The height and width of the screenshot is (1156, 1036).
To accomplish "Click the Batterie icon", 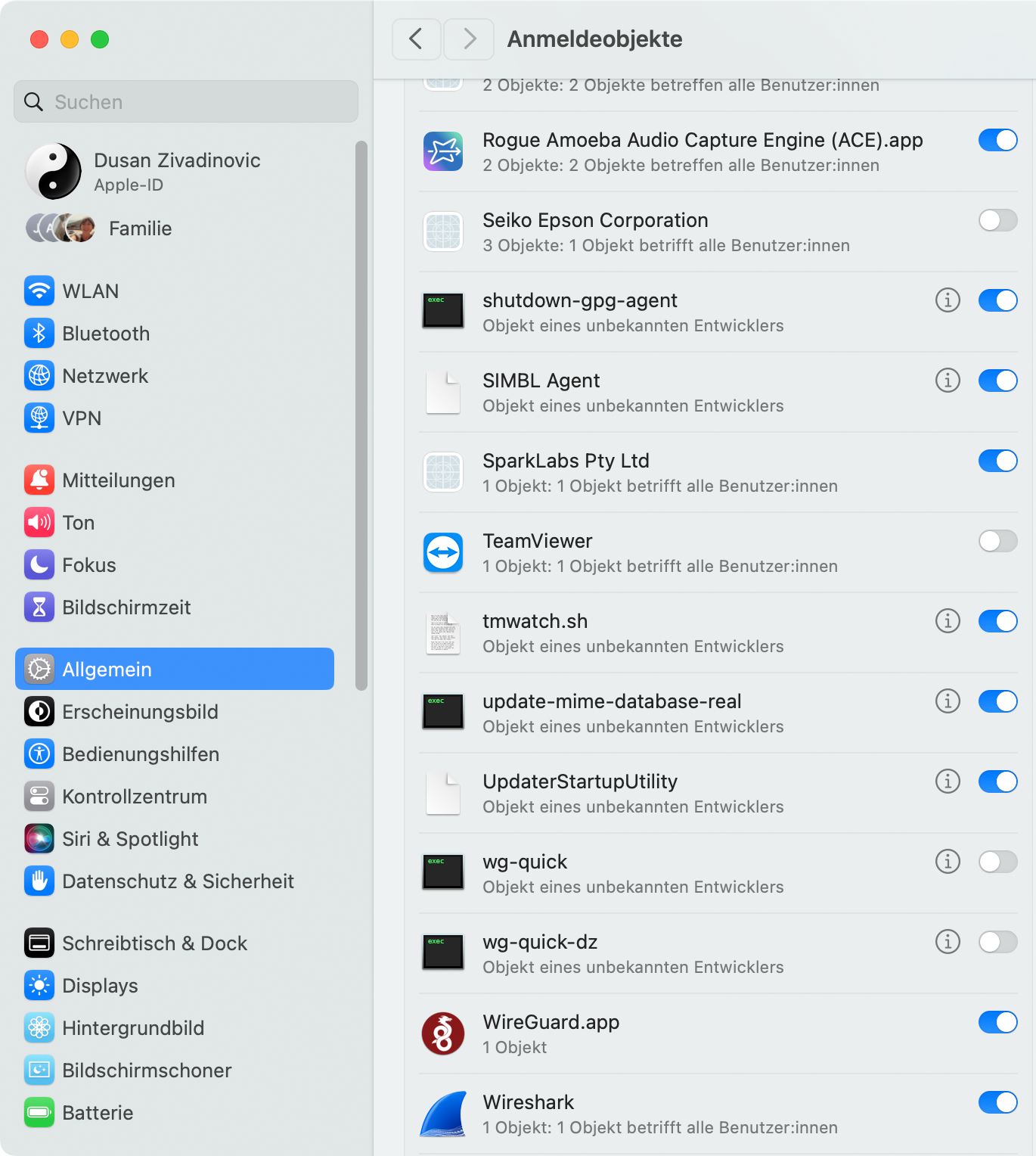I will click(x=39, y=1112).
